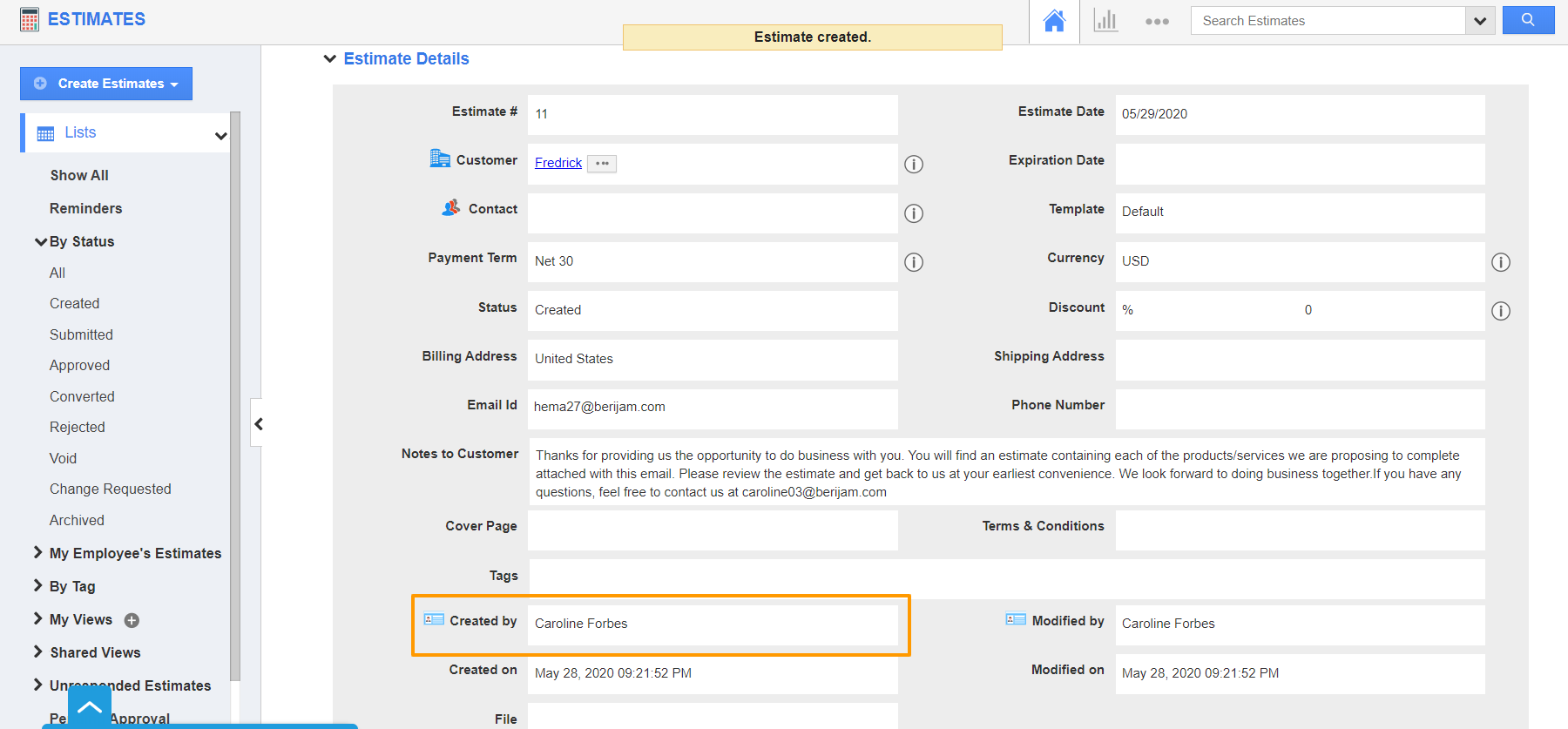Click the info icon next to Contact
The image size is (1568, 729).
tap(913, 213)
